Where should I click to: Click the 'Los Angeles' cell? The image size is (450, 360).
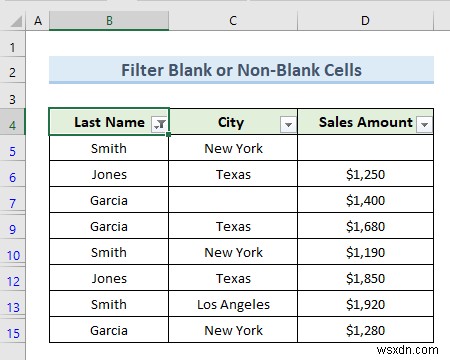point(233,304)
